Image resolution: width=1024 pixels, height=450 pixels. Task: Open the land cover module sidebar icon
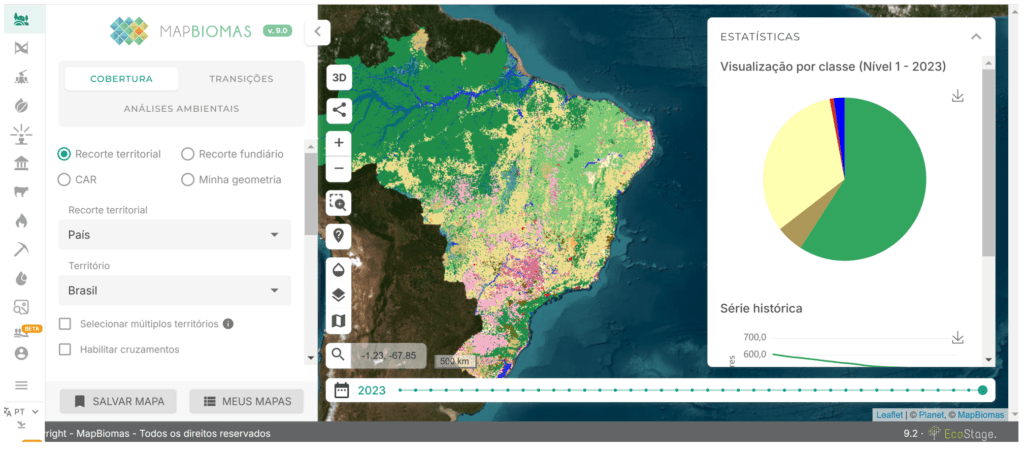21,18
